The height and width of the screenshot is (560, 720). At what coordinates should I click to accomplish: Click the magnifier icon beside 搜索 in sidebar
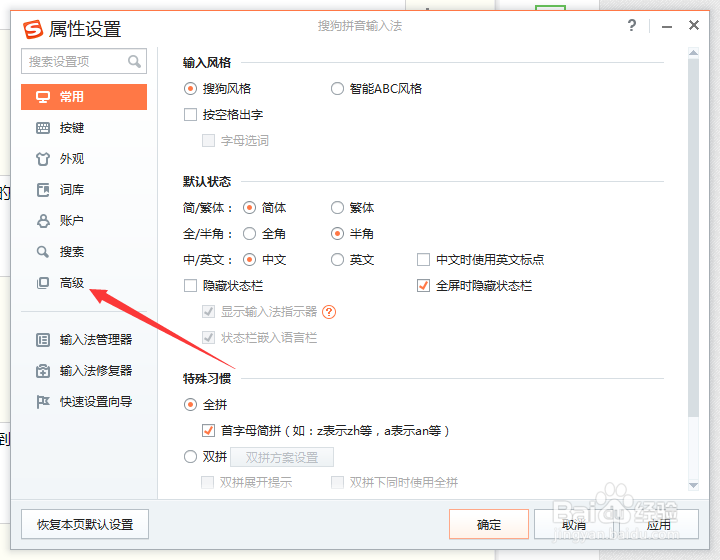[x=43, y=252]
